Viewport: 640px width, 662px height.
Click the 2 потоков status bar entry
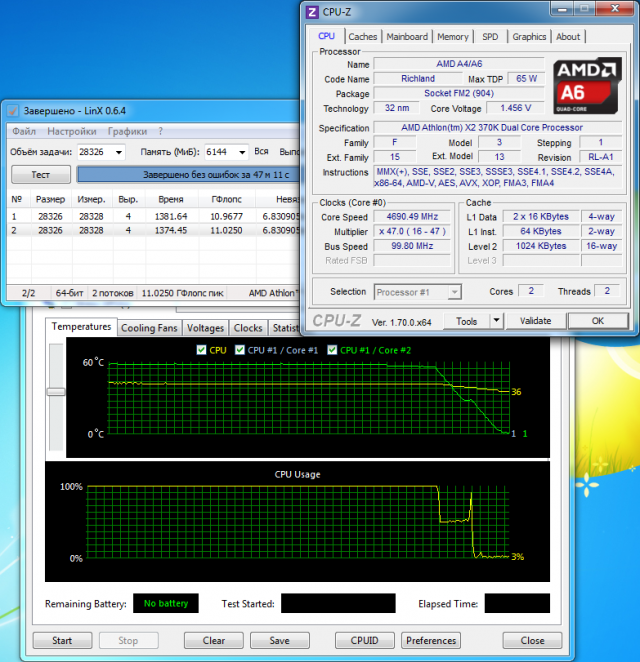coord(113,293)
